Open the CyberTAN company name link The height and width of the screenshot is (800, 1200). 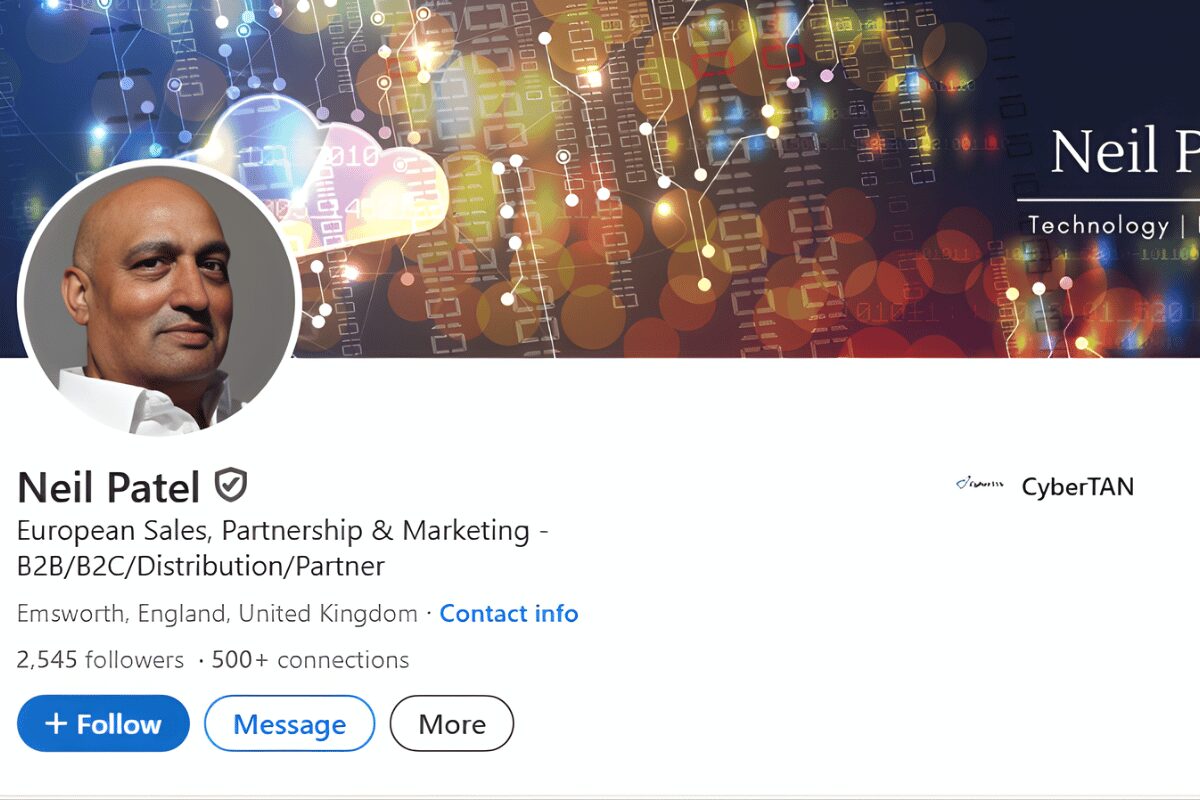[x=1077, y=487]
